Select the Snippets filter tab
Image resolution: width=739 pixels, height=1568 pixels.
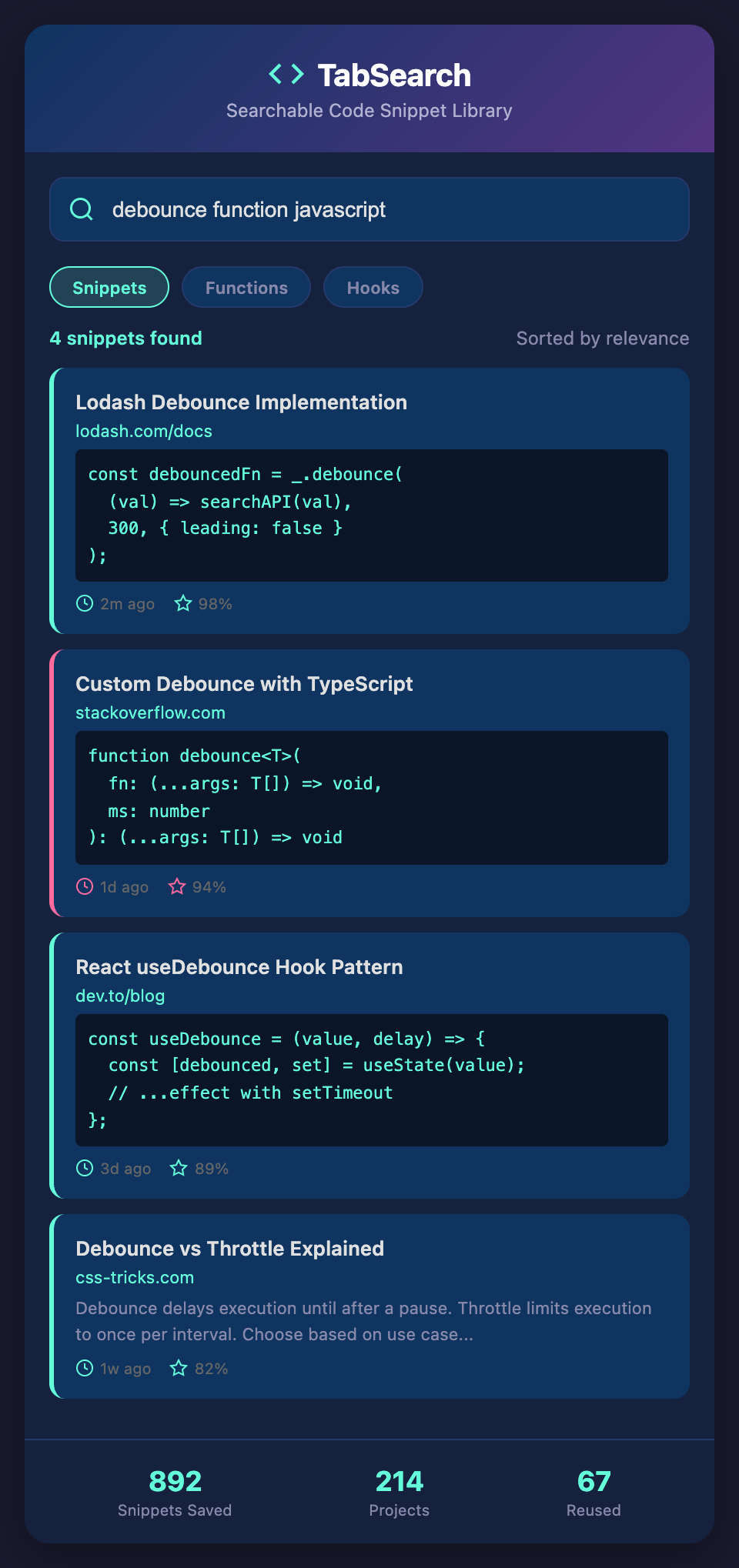[109, 287]
